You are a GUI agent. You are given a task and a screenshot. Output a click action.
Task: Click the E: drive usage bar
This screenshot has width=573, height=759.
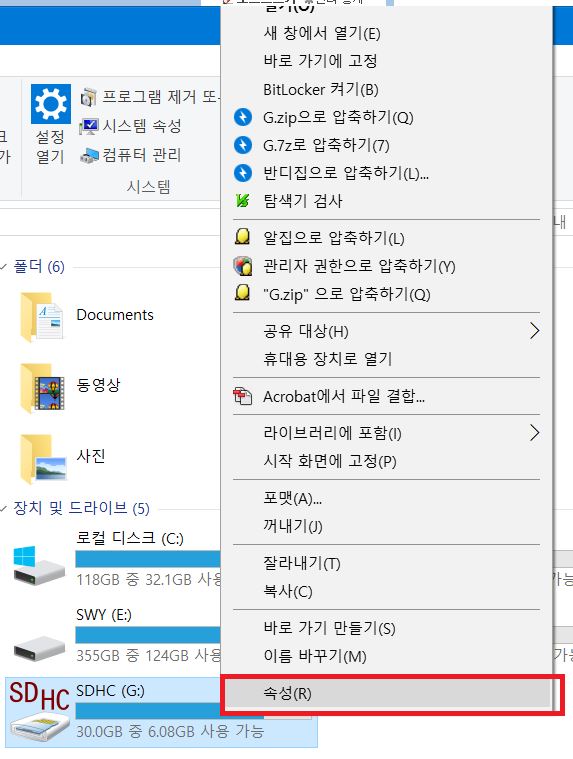[148, 635]
